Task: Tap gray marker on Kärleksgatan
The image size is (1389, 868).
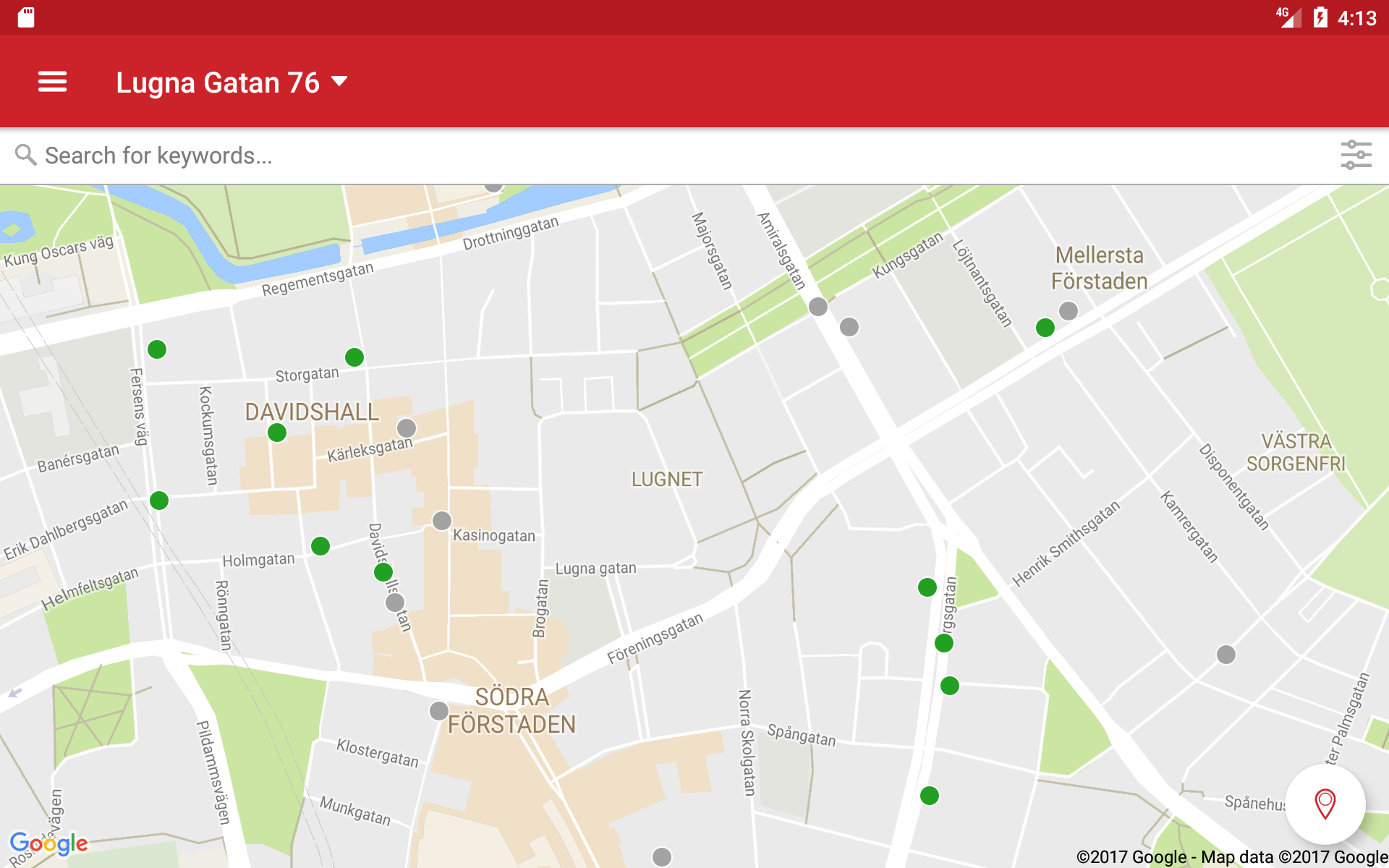Action: pos(407,428)
